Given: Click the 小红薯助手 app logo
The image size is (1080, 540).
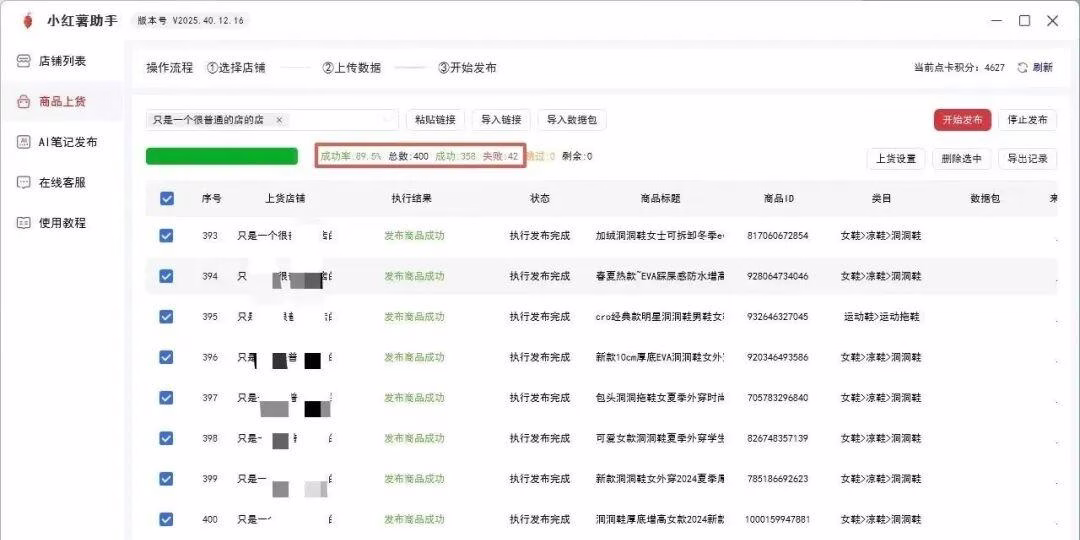Looking at the screenshot, I should (x=27, y=21).
